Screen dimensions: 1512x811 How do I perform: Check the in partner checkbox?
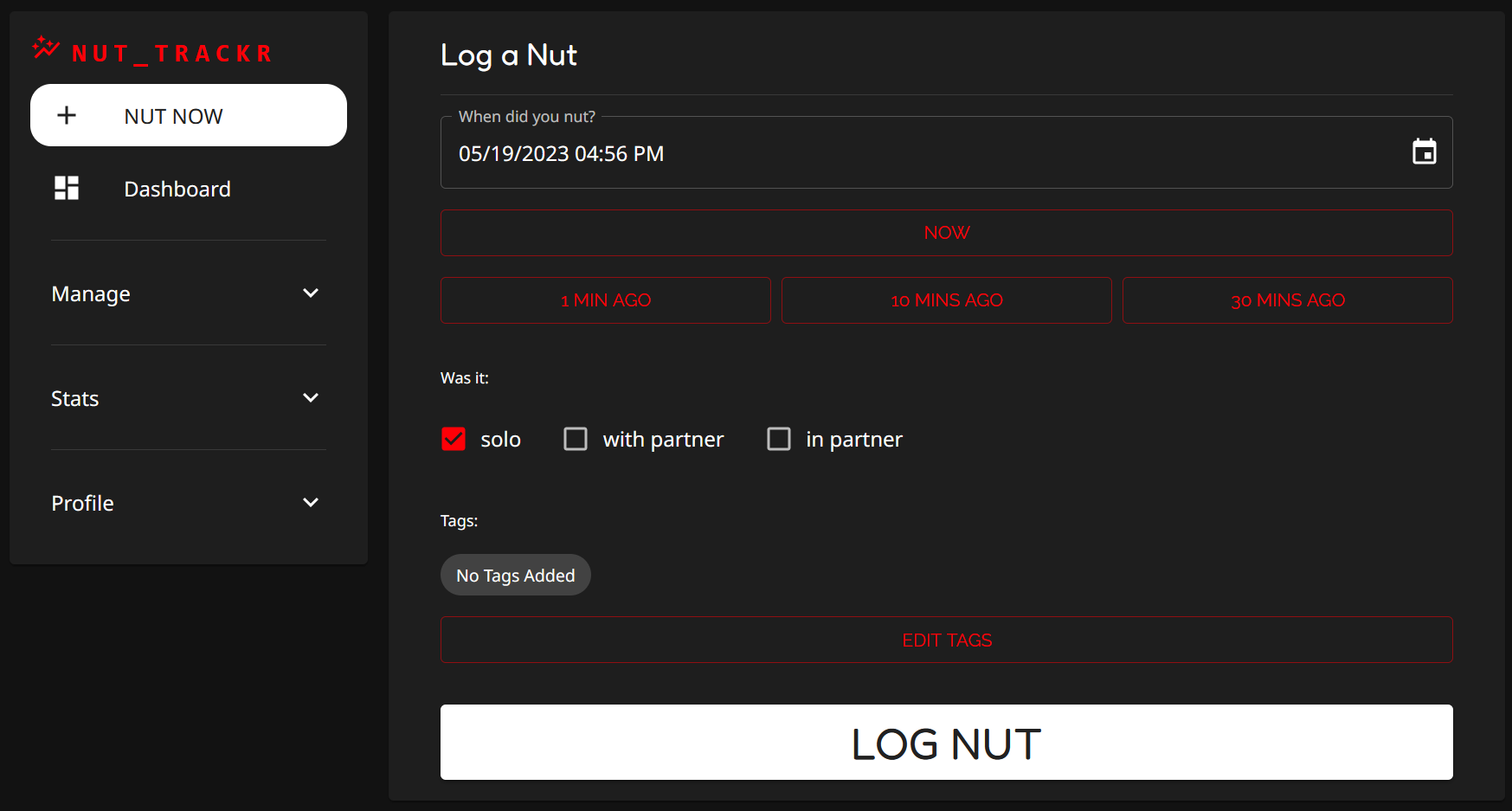coord(779,439)
